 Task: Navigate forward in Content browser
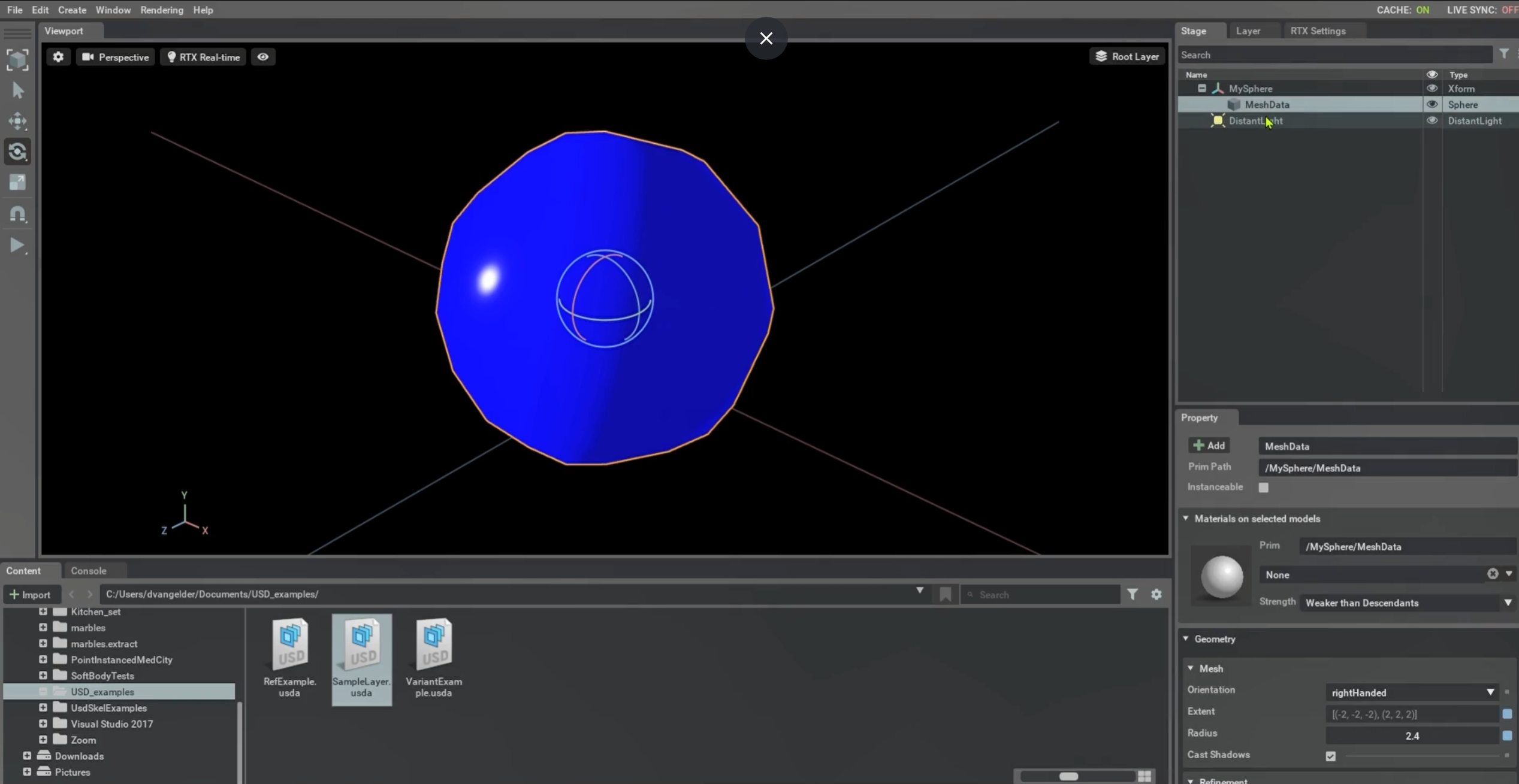tap(90, 594)
